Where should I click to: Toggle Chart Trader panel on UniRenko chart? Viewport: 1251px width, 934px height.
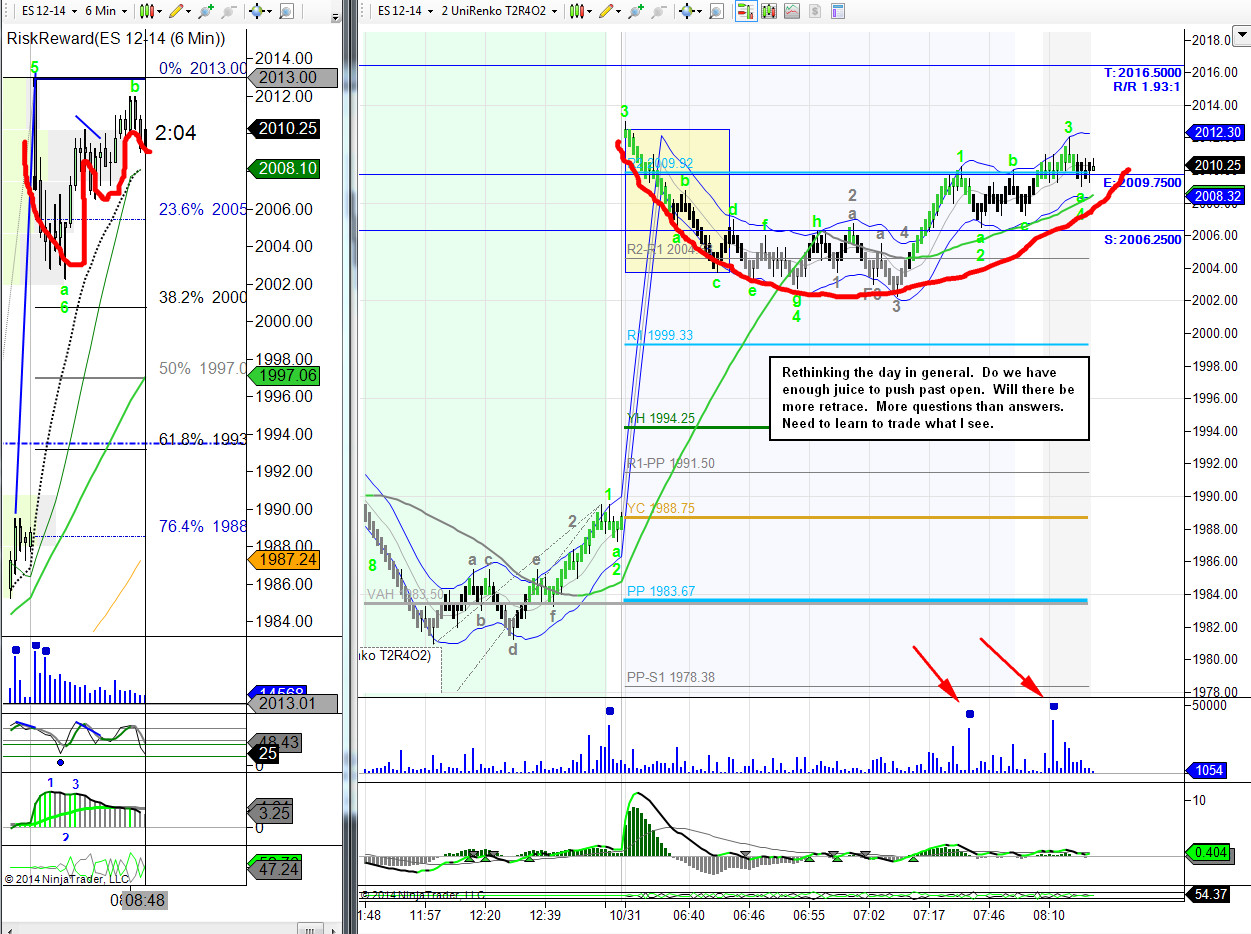click(x=745, y=11)
